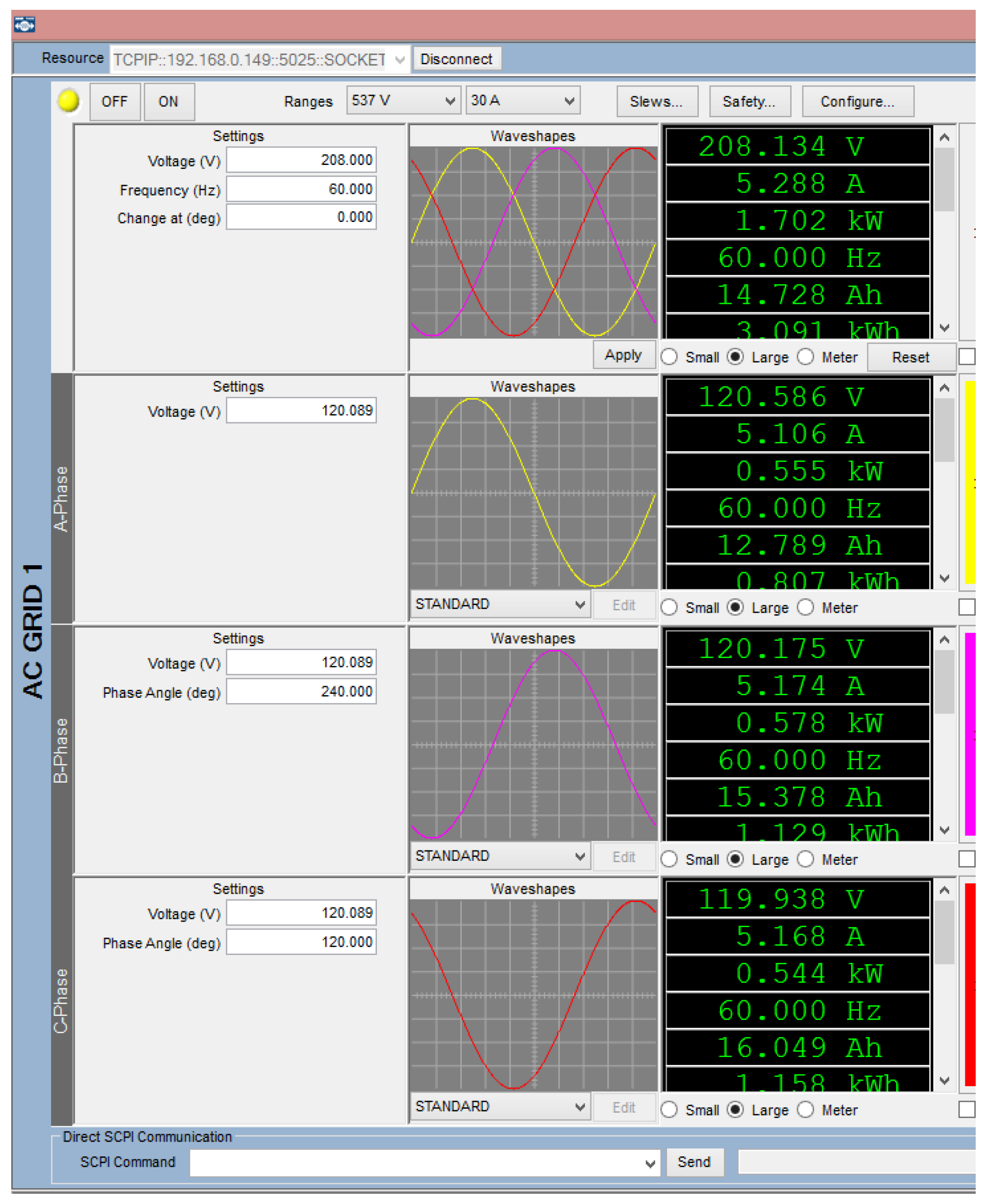986x1204 pixels.
Task: Select Small display for A-Phase
Action: coord(669,607)
